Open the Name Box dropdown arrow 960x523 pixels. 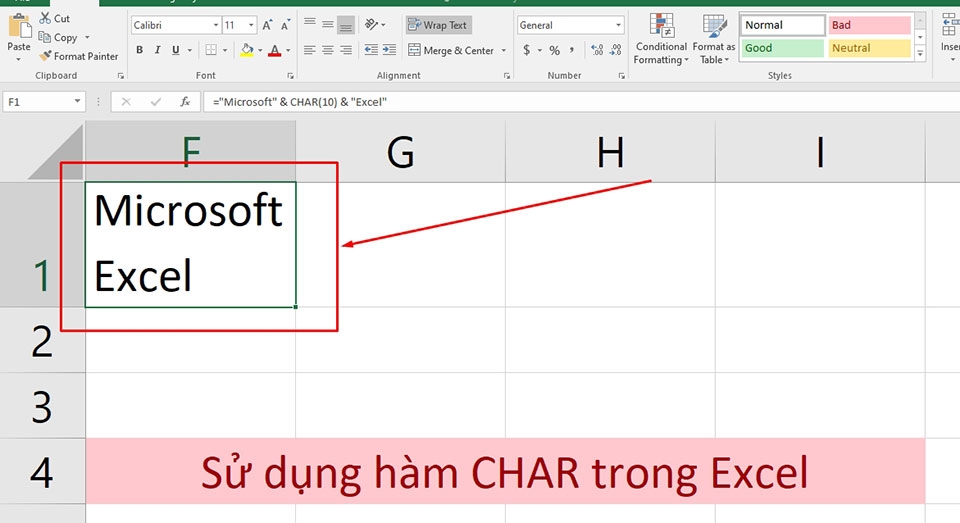(77, 102)
